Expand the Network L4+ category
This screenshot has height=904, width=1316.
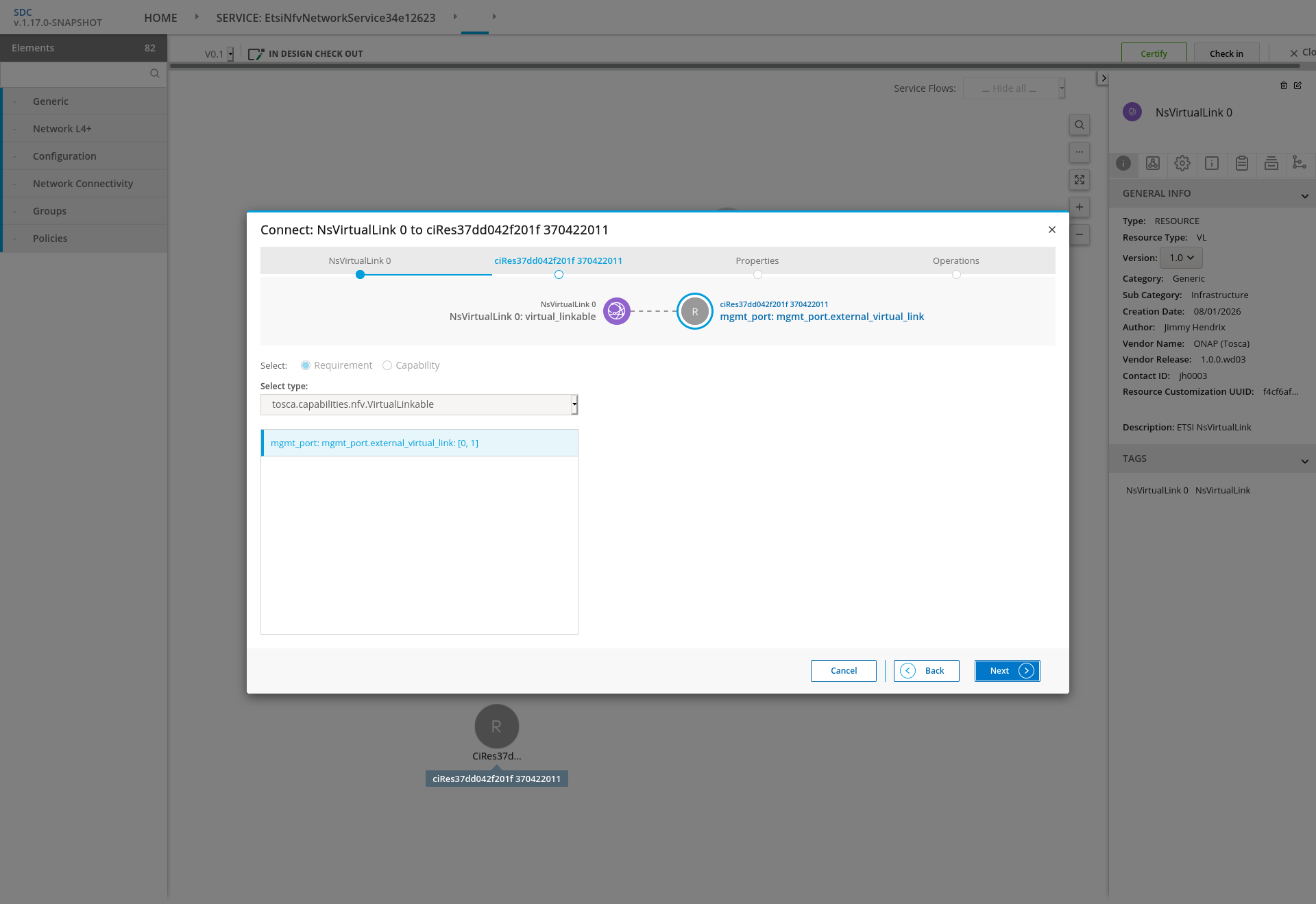coord(84,129)
